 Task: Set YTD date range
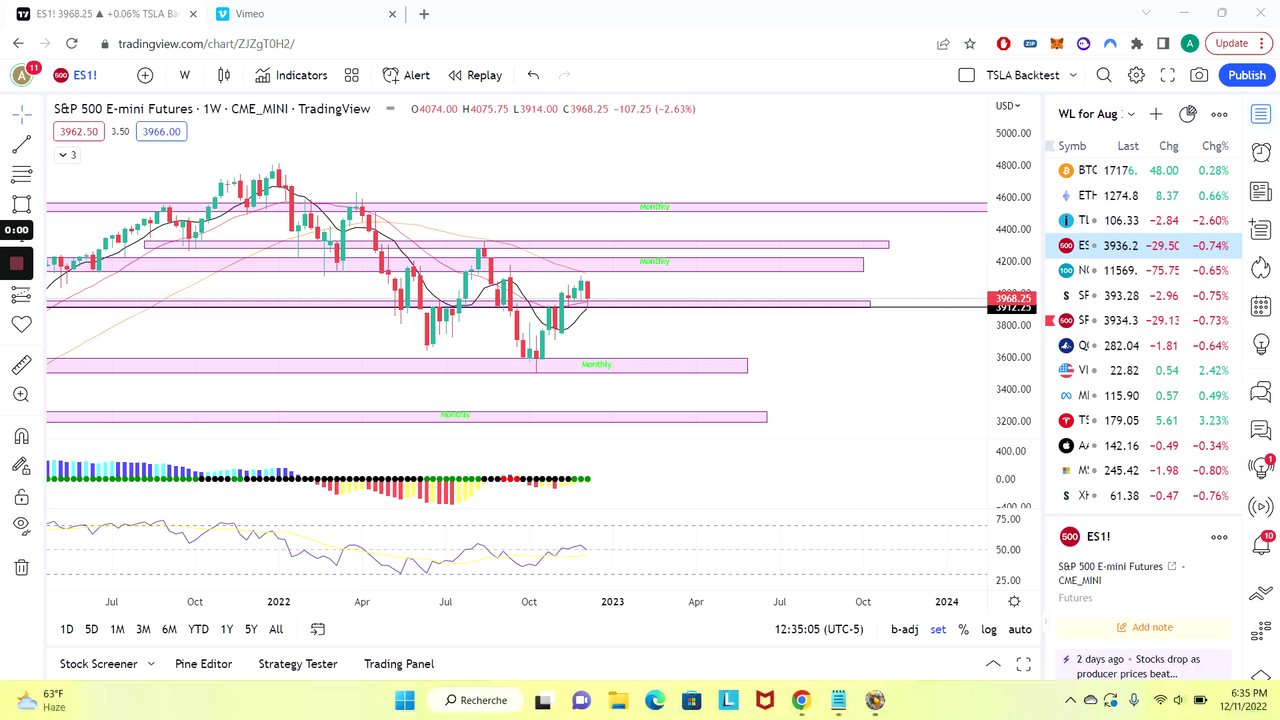pyautogui.click(x=198, y=629)
